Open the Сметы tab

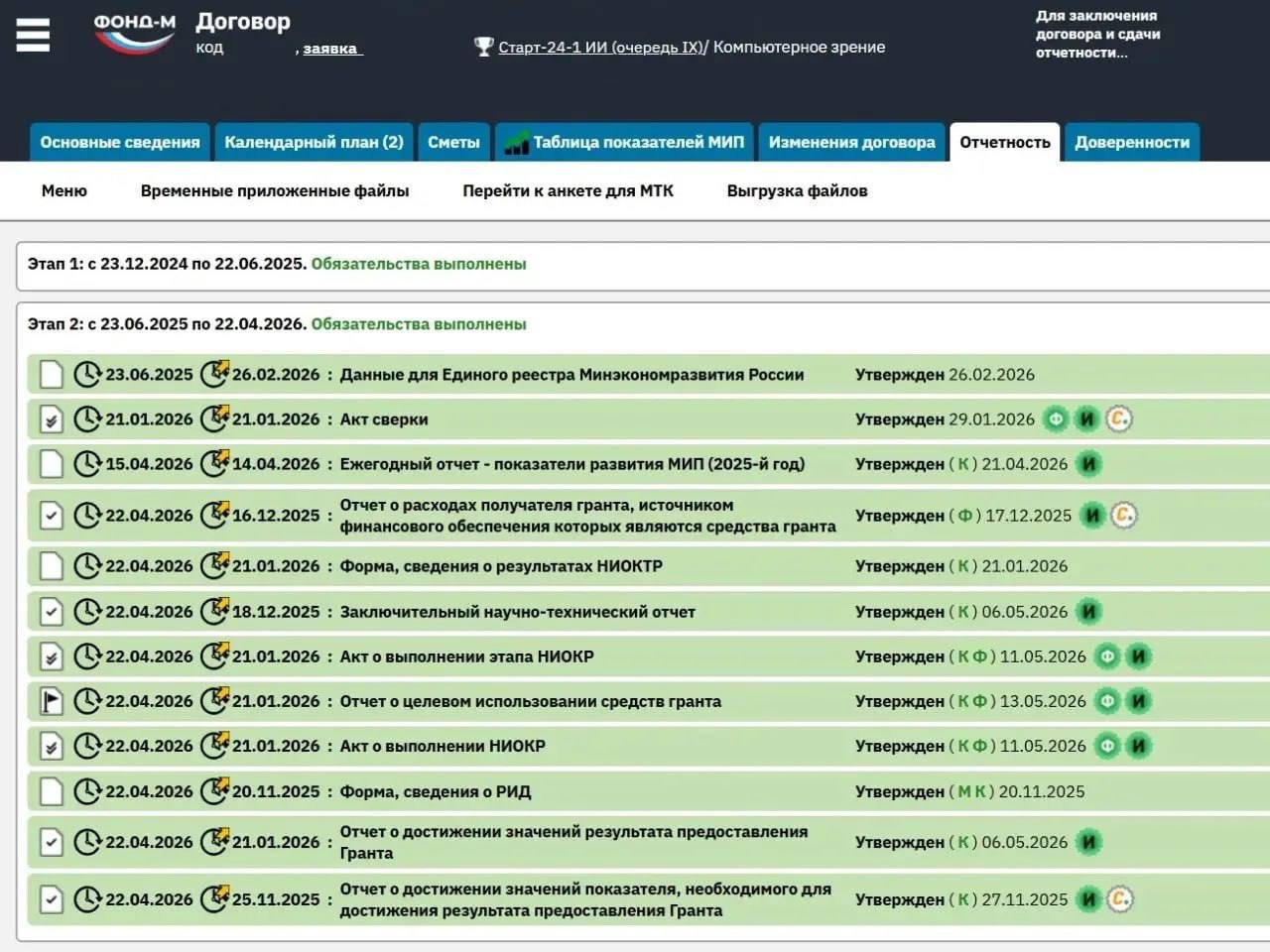[x=453, y=143]
